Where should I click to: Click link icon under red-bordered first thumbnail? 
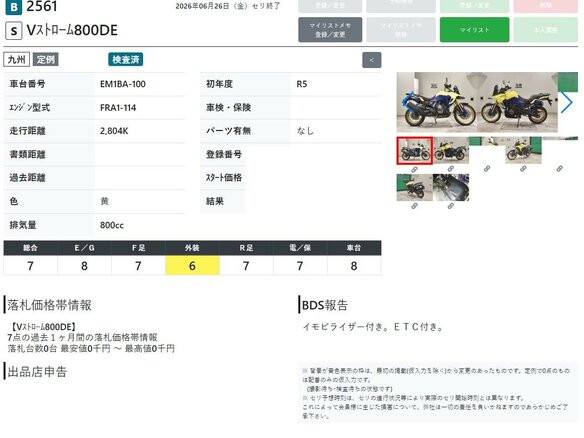coord(414,169)
